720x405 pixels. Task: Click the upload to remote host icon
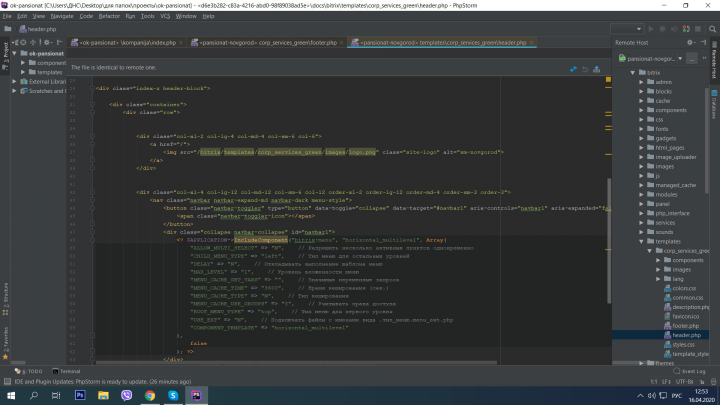pos(596,69)
